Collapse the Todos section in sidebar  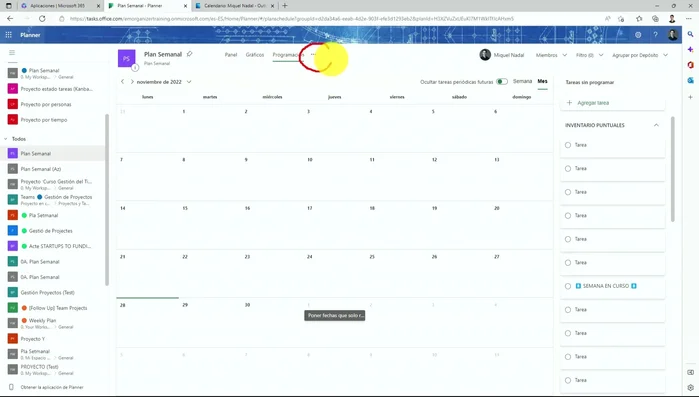point(6,139)
